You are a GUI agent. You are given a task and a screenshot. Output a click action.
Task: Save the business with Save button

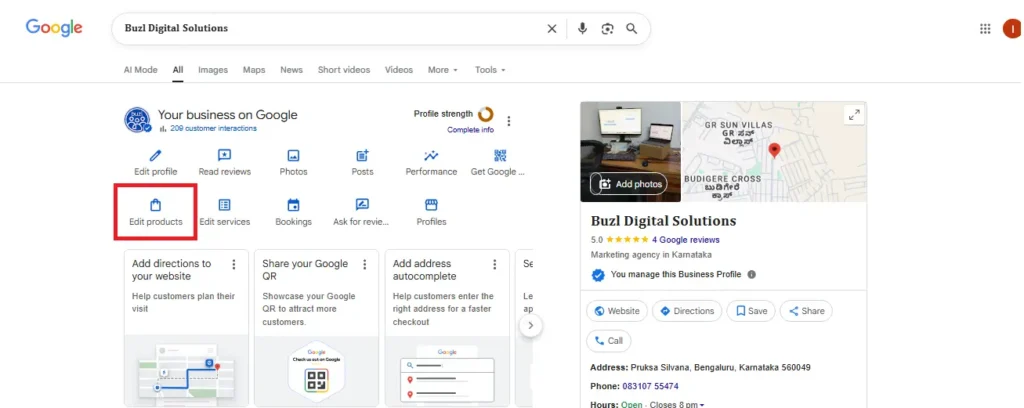751,311
